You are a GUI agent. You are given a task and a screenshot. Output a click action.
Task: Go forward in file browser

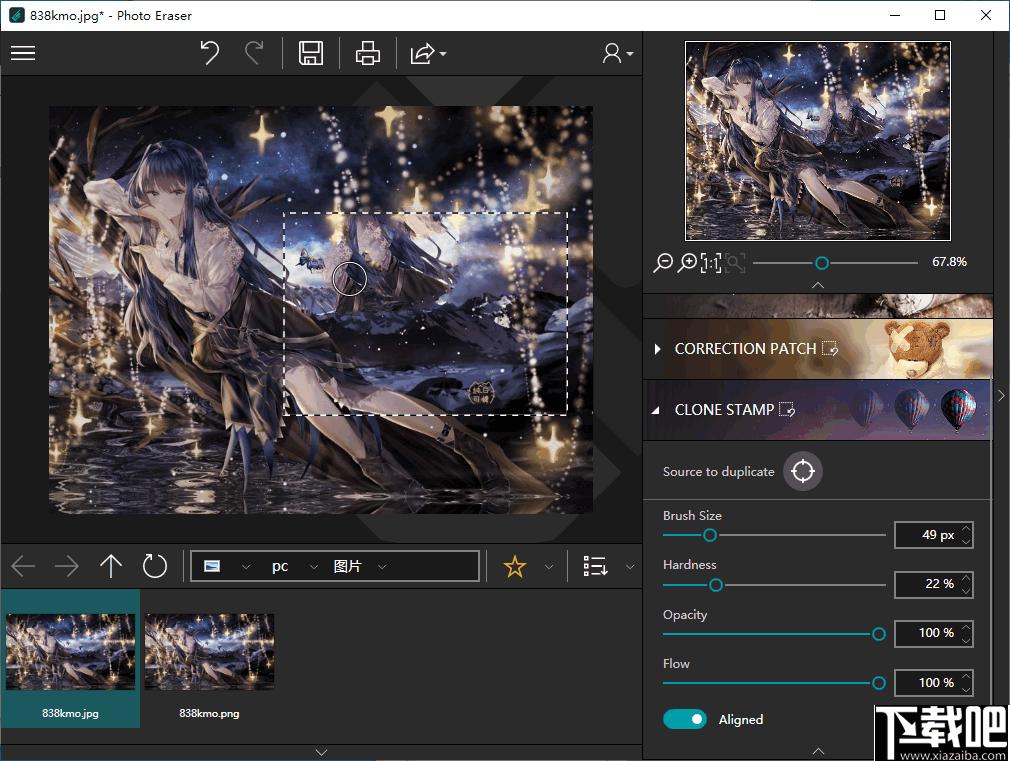click(66, 566)
